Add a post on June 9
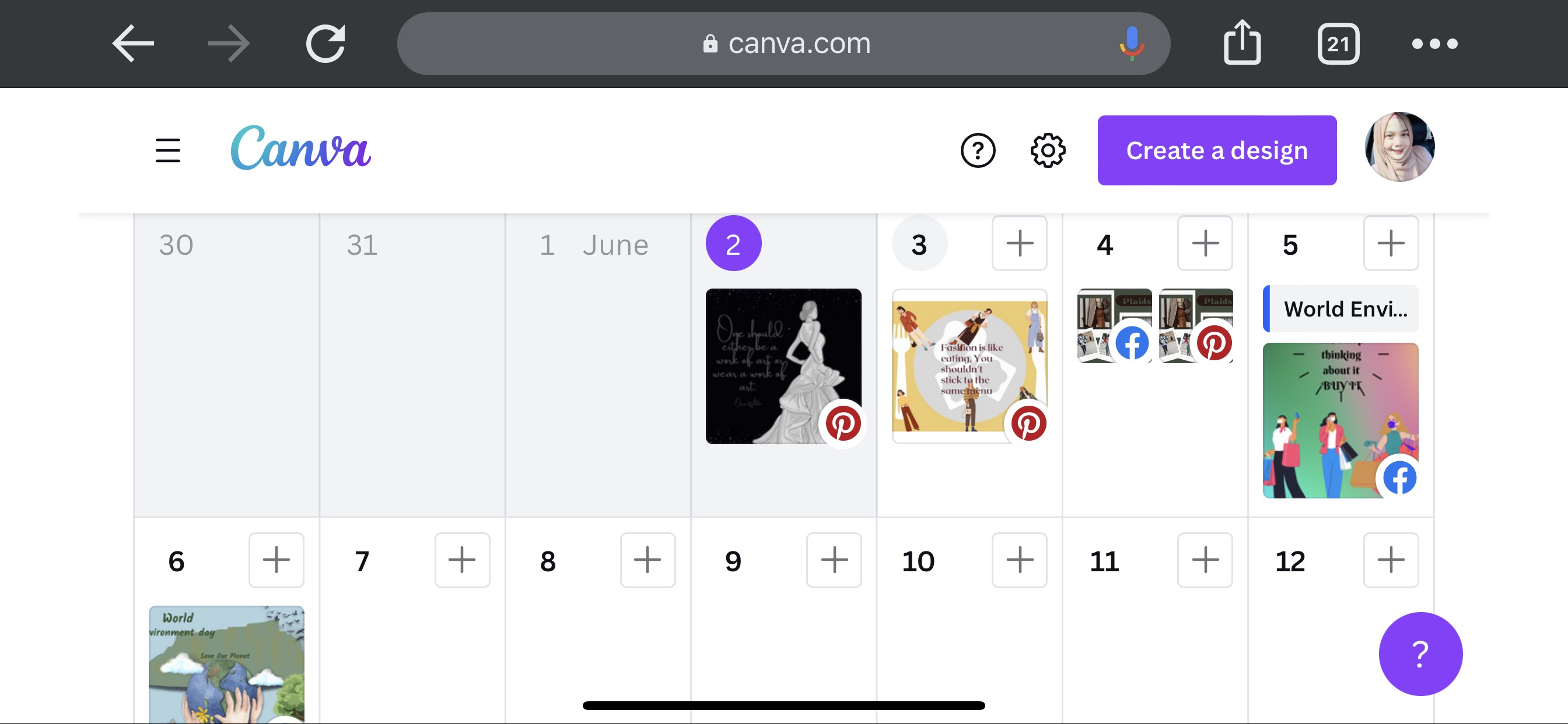1568x724 pixels. click(x=834, y=560)
